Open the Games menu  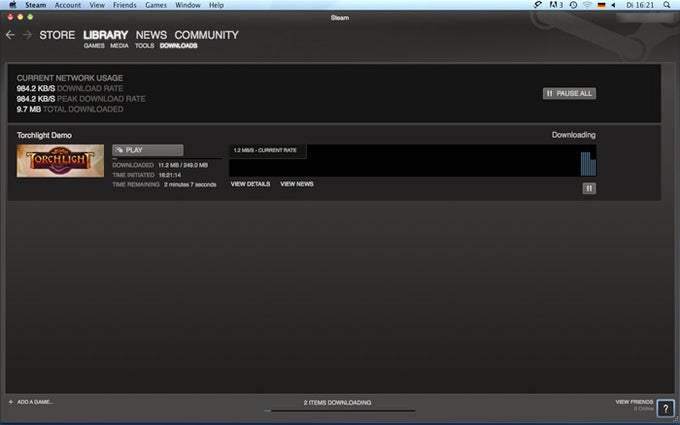156,5
